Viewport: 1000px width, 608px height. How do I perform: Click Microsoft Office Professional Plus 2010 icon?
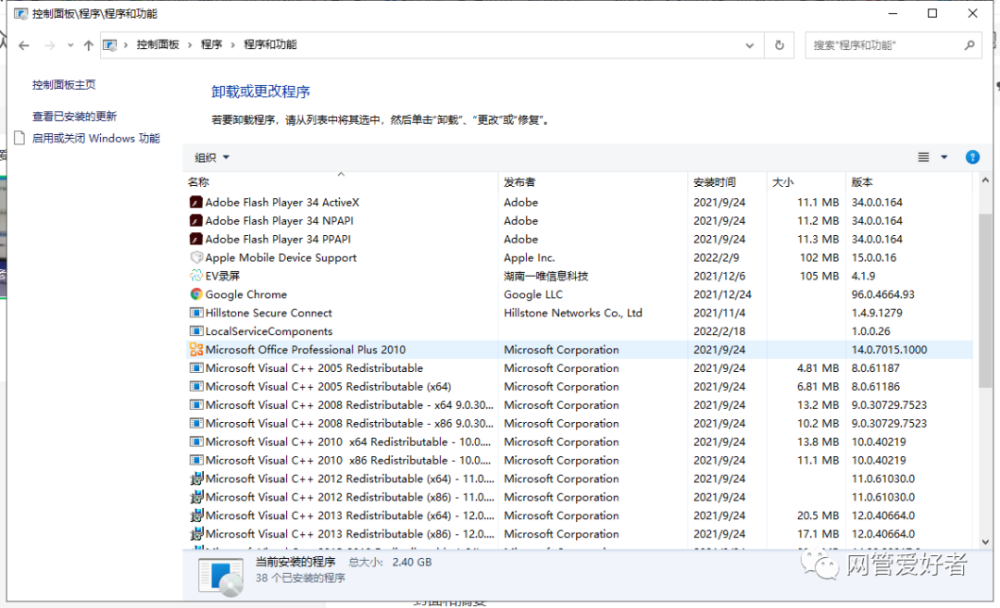pos(196,350)
